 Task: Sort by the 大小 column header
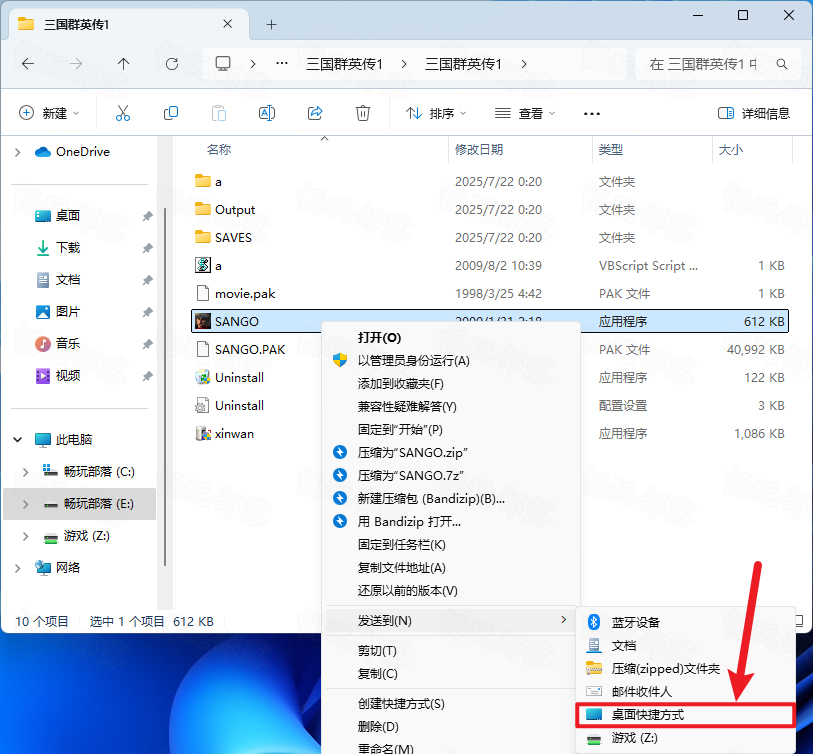(731, 150)
